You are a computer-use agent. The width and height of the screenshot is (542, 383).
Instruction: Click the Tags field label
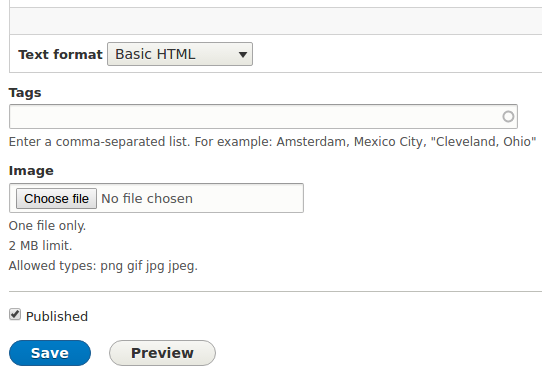[25, 93]
